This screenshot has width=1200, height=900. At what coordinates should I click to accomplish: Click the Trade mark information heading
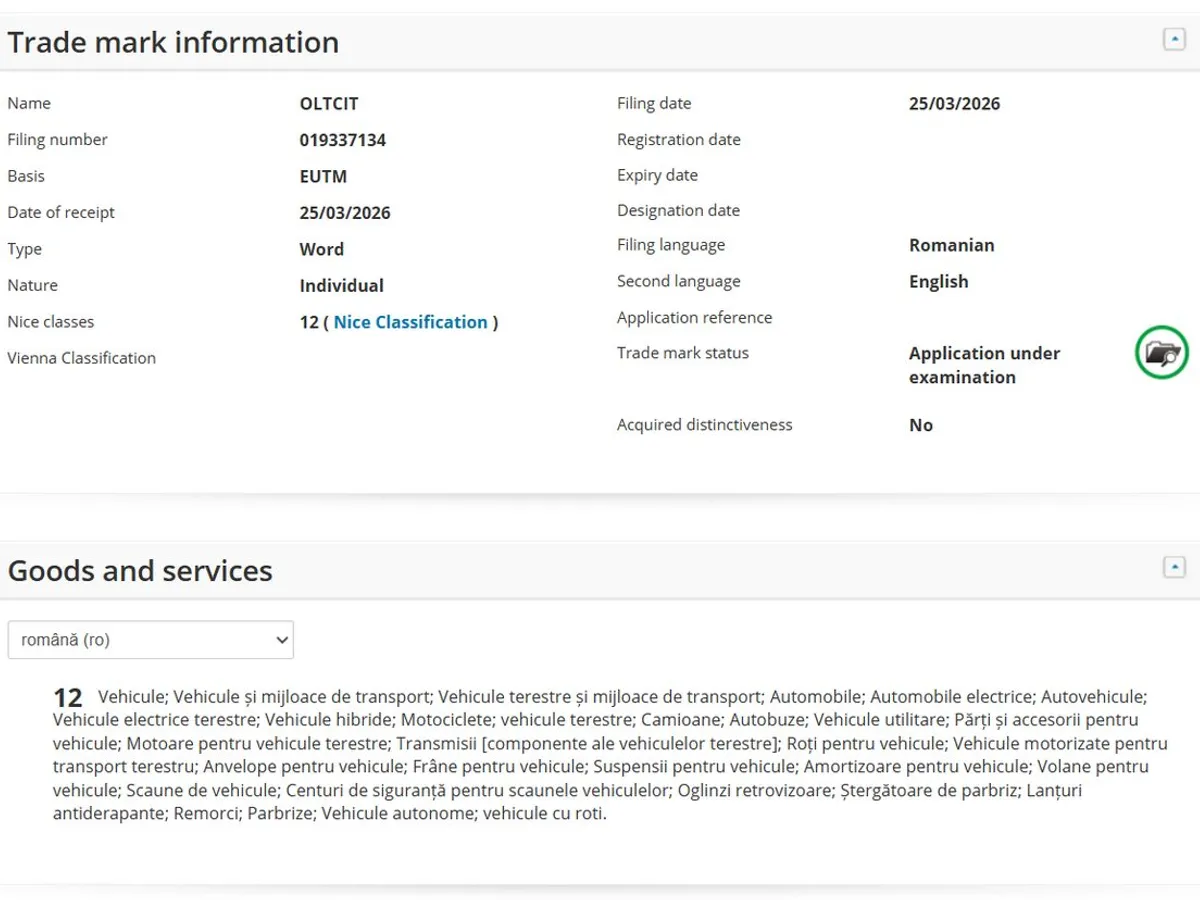173,42
